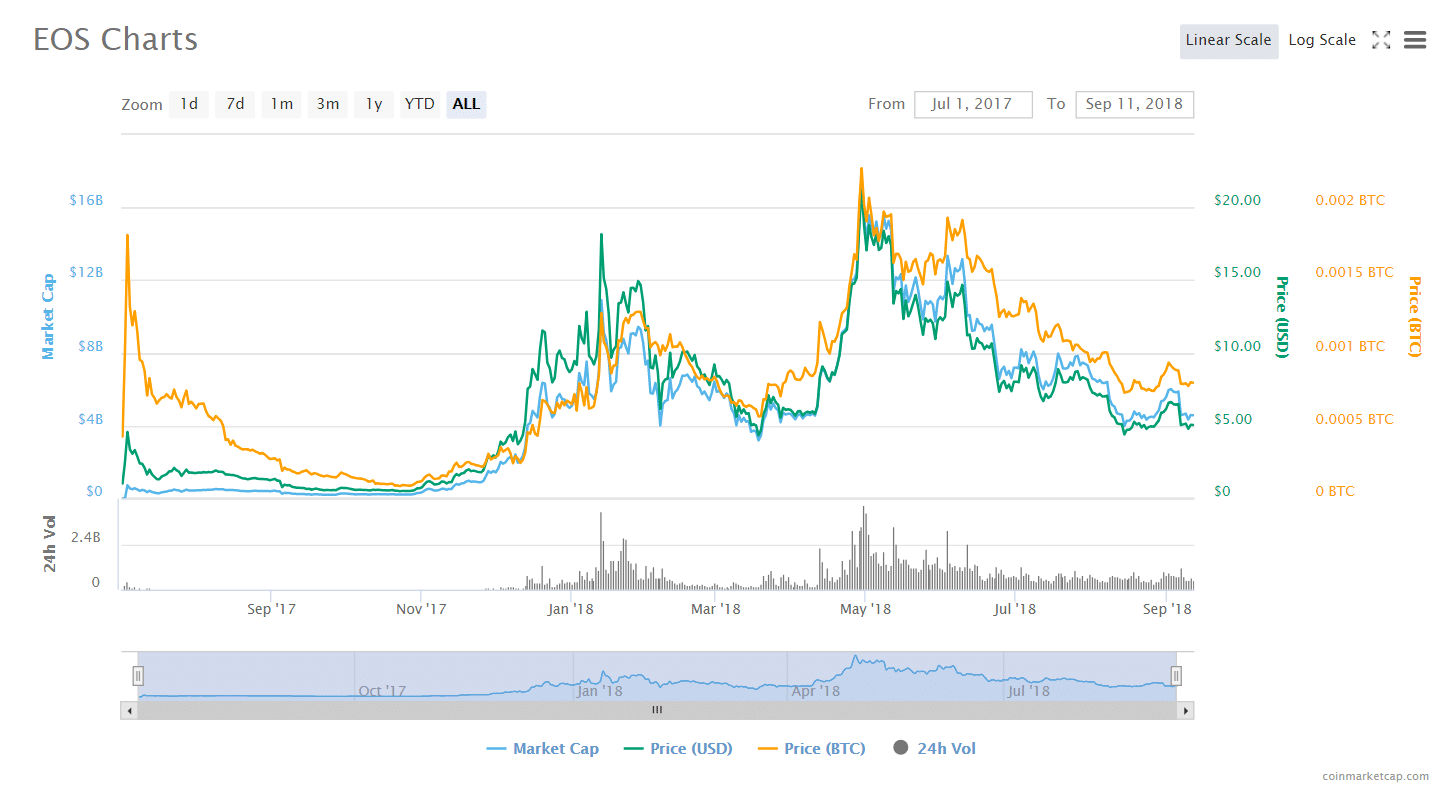Image resolution: width=1454 pixels, height=794 pixels.
Task: Toggle Price (BTC) legend entry
Action: click(x=811, y=748)
